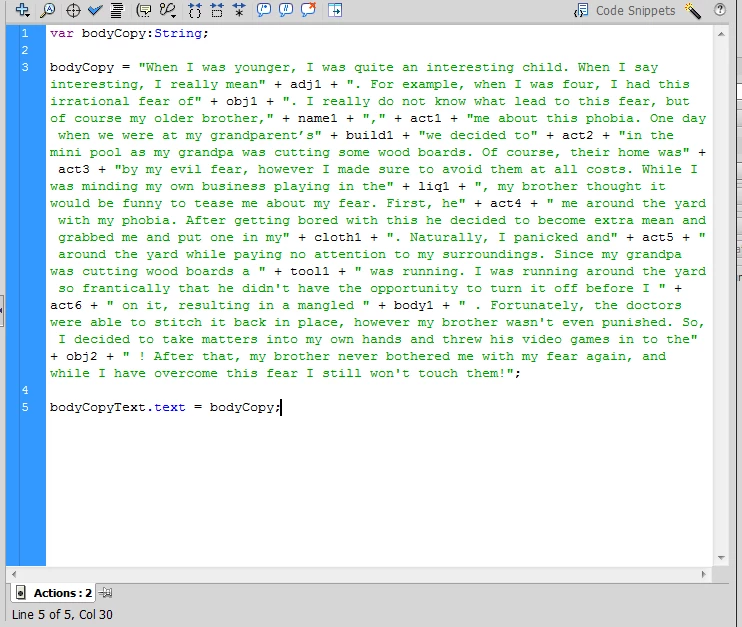Click 'Line 5 of 5, Col 30' status text
The image size is (742, 627).
pos(62,614)
